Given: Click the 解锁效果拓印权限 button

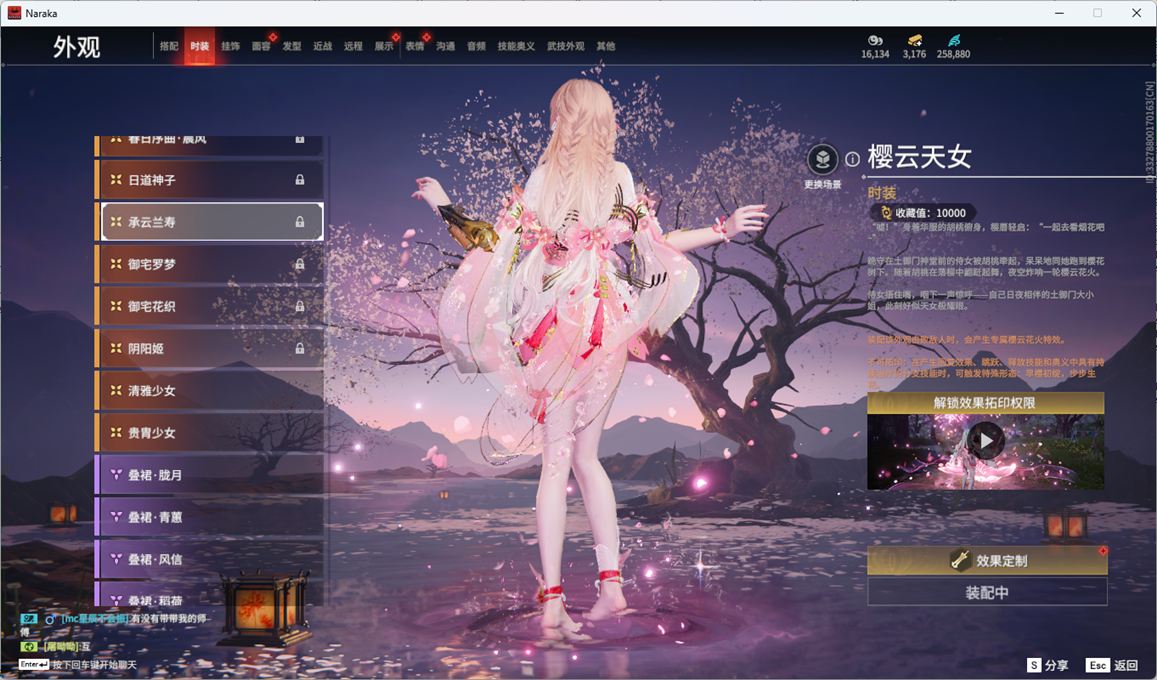Looking at the screenshot, I should [x=985, y=403].
